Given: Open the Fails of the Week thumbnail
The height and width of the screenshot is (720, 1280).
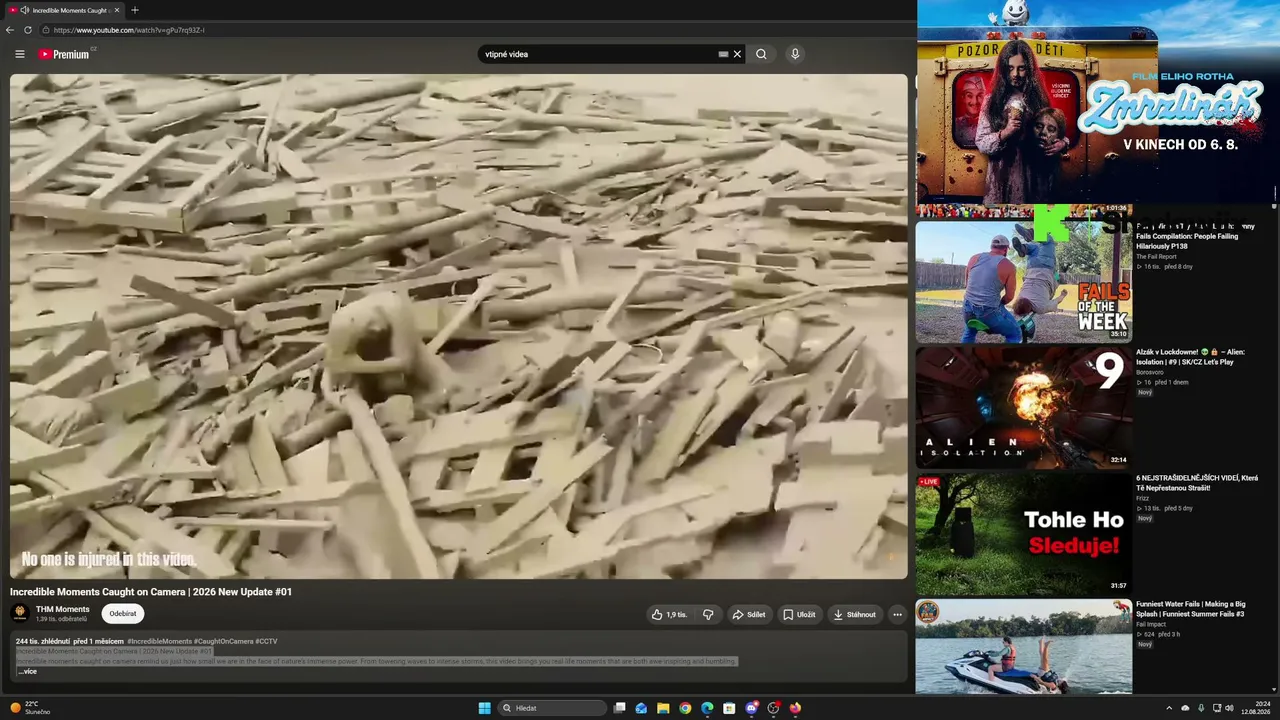Looking at the screenshot, I should pos(1024,282).
